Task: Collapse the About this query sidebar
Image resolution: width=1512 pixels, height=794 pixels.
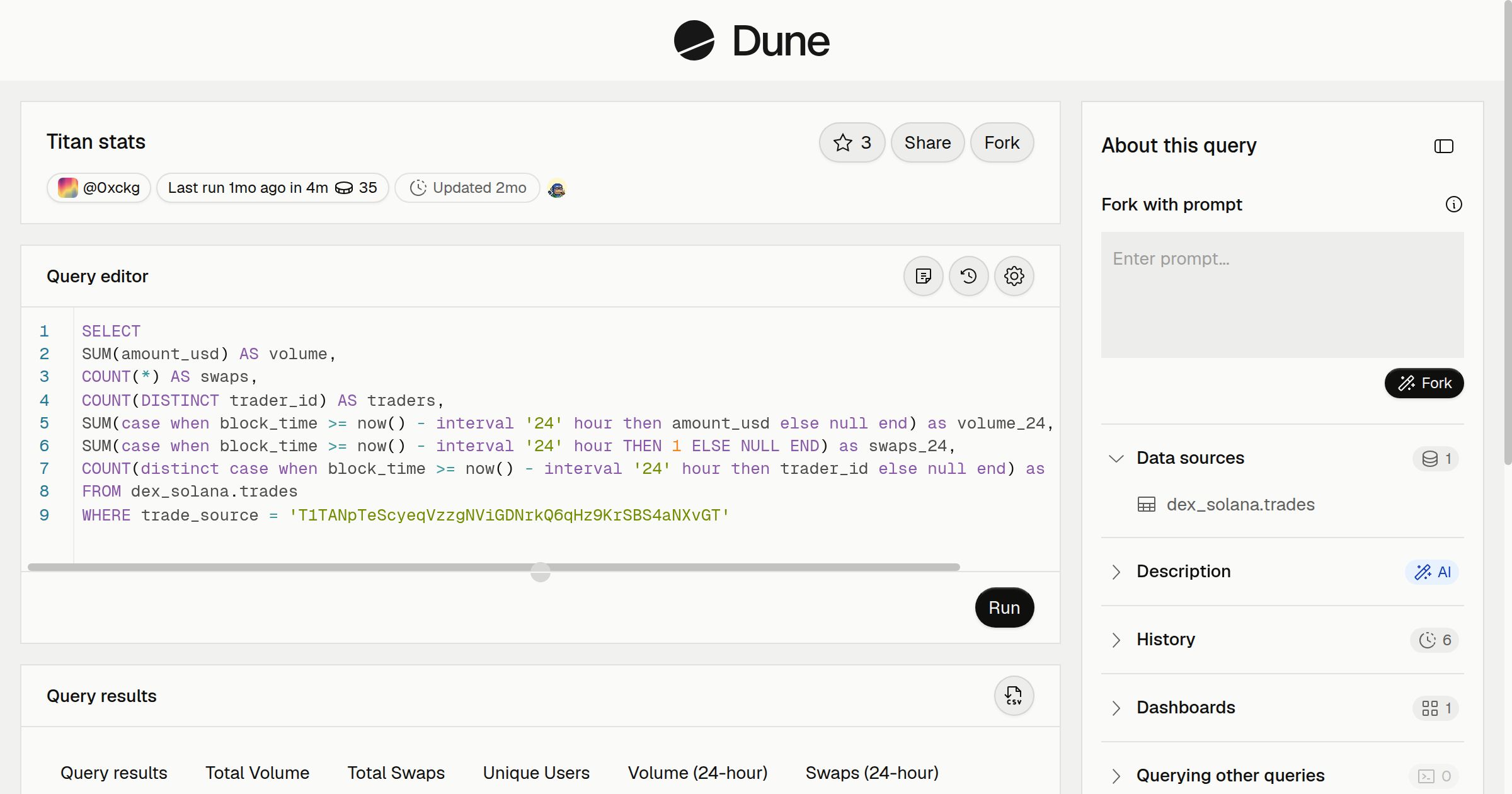Action: (x=1443, y=146)
